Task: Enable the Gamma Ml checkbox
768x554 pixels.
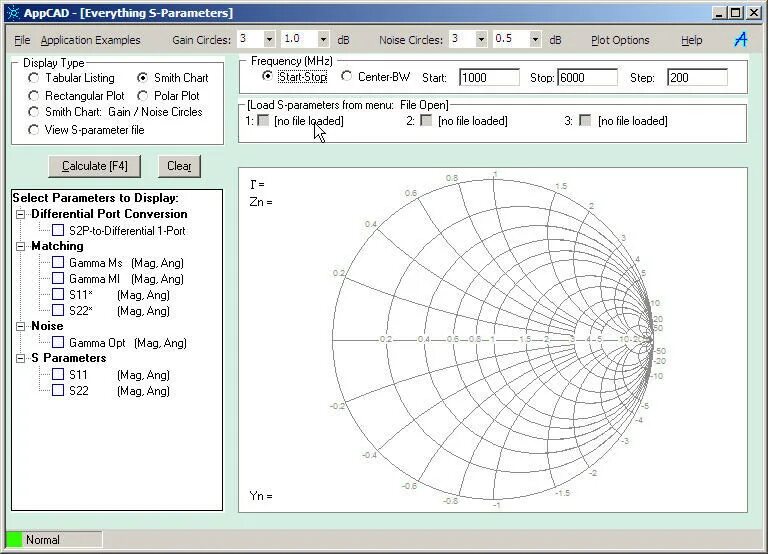Action: (x=58, y=278)
